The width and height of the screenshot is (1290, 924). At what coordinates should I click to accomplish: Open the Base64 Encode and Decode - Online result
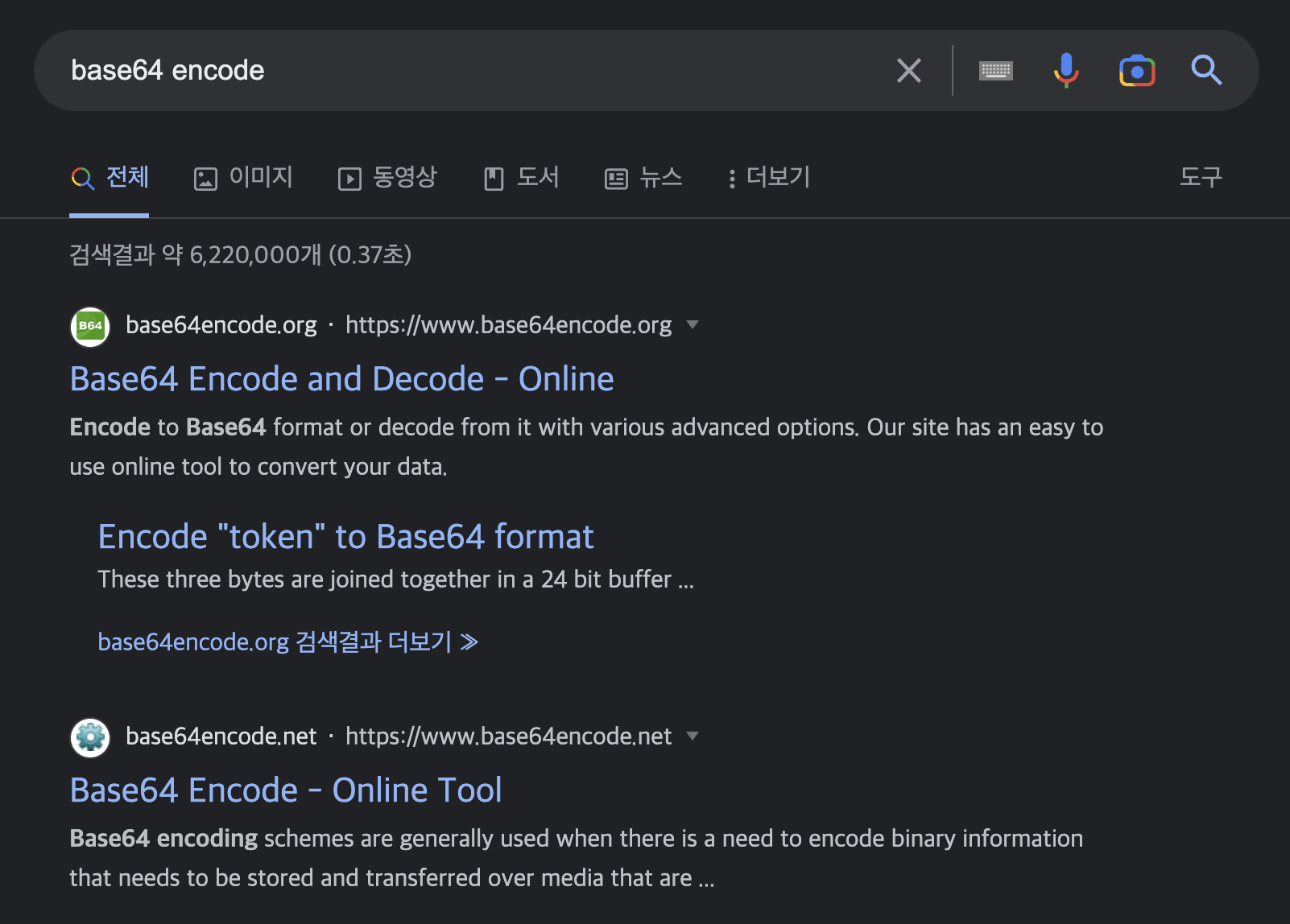pyautogui.click(x=341, y=378)
